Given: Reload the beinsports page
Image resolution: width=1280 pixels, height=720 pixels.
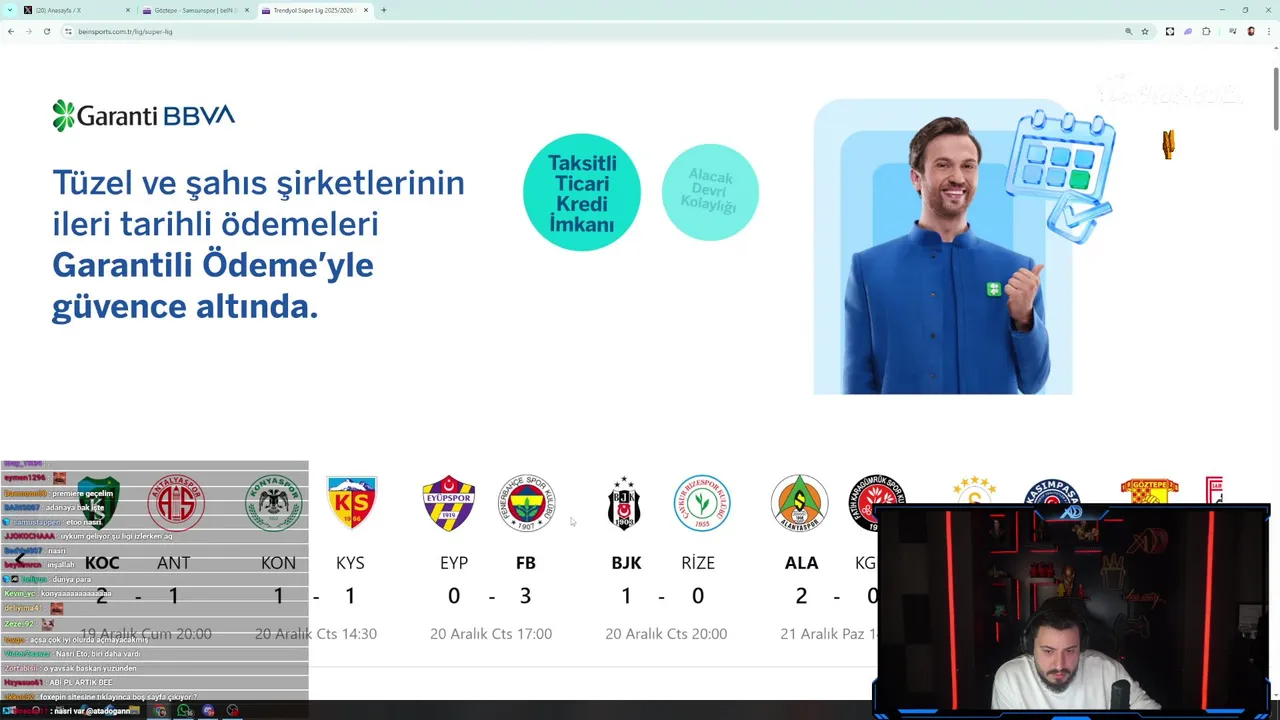Looking at the screenshot, I should 46,31.
